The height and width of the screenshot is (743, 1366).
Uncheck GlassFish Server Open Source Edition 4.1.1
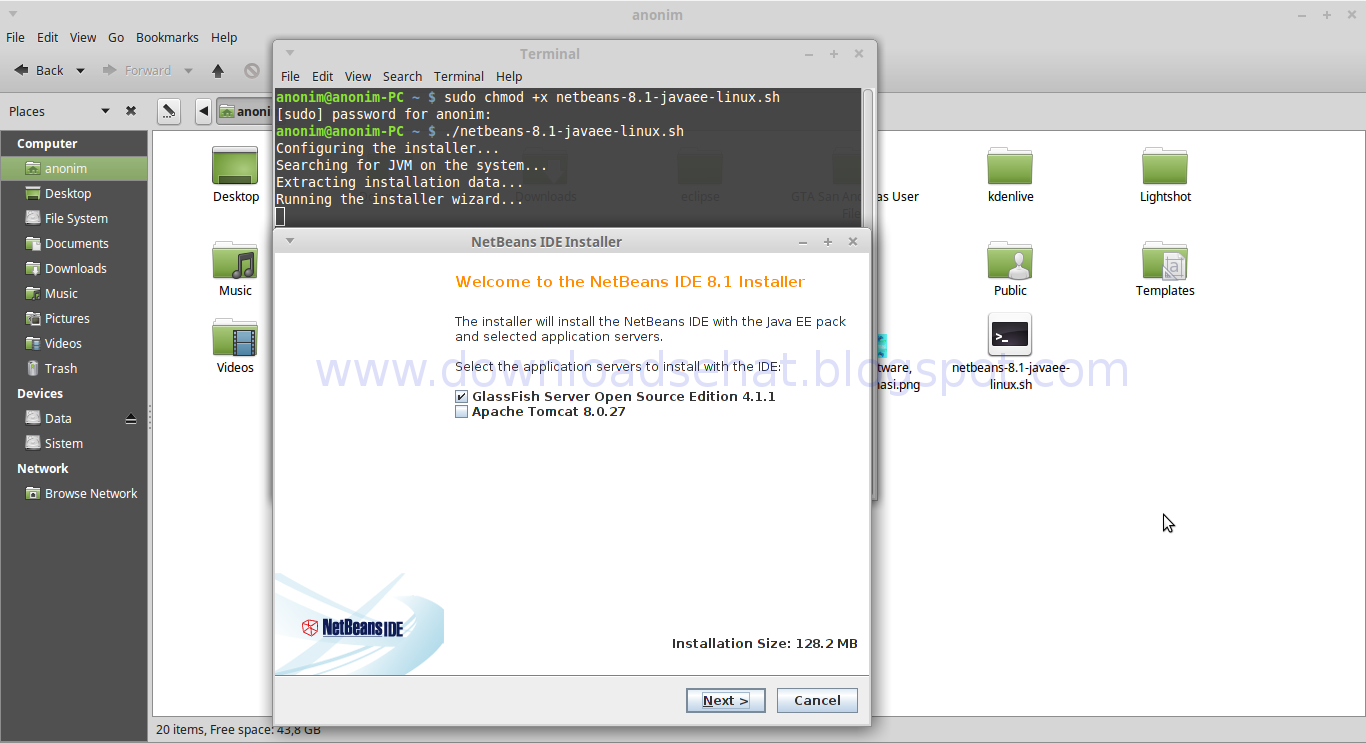(x=461, y=396)
